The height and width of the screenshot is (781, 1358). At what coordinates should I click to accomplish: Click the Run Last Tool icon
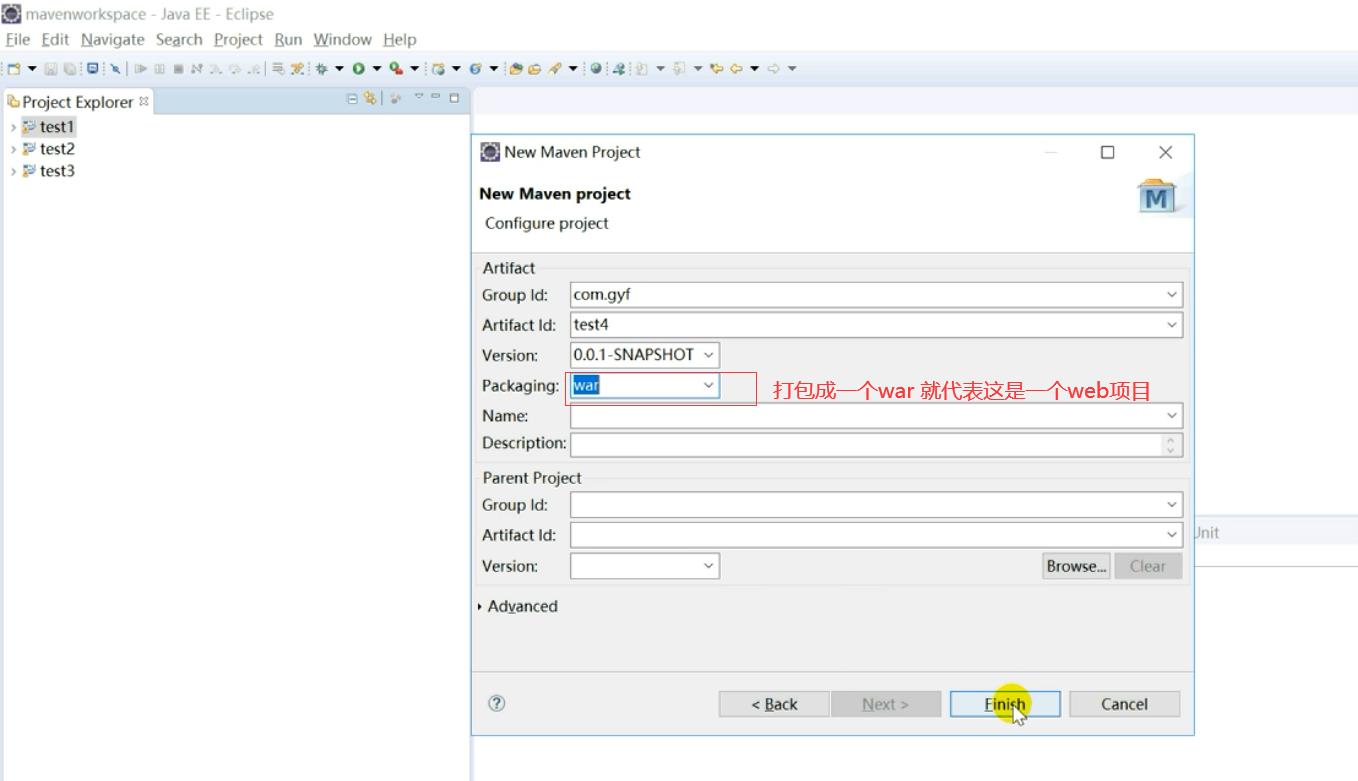pos(396,69)
